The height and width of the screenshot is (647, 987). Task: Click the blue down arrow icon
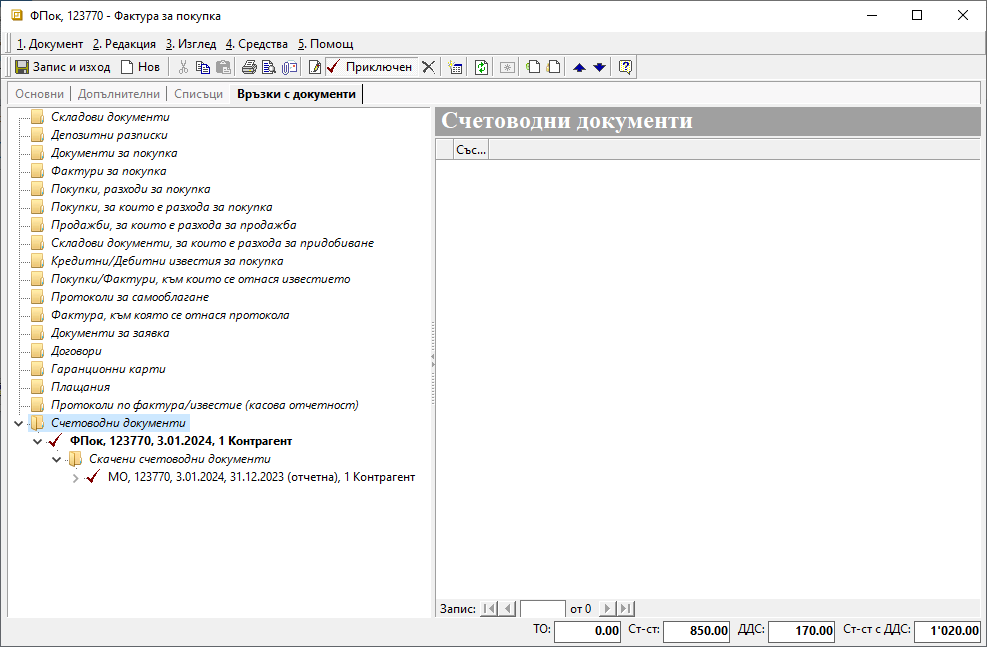coord(599,67)
